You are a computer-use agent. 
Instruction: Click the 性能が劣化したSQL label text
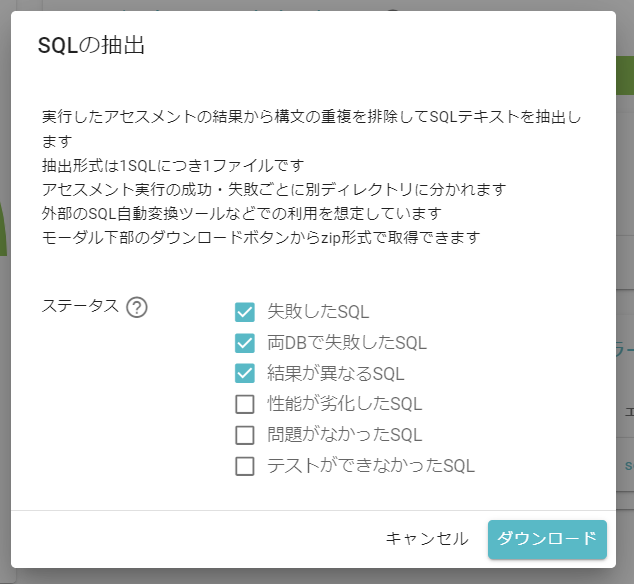pyautogui.click(x=344, y=404)
